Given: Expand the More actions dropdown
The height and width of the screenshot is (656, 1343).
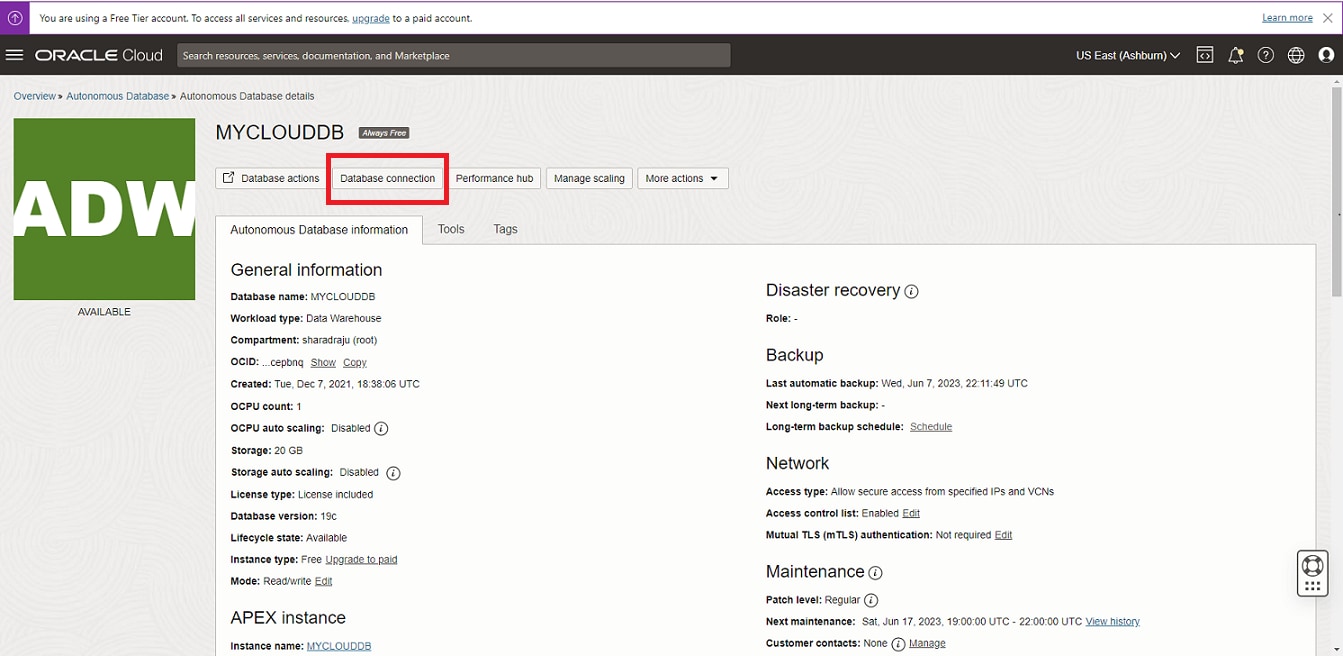Looking at the screenshot, I should click(x=682, y=178).
